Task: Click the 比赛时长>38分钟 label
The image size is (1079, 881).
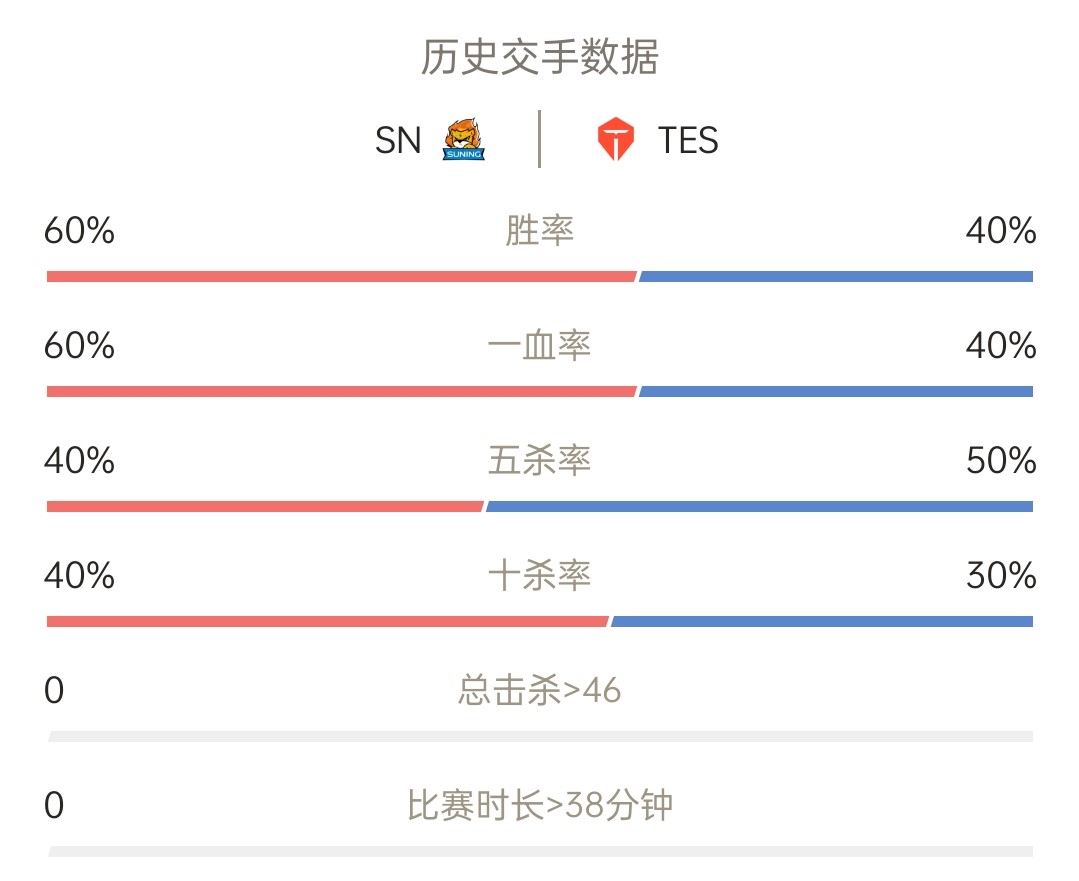Action: (x=540, y=805)
